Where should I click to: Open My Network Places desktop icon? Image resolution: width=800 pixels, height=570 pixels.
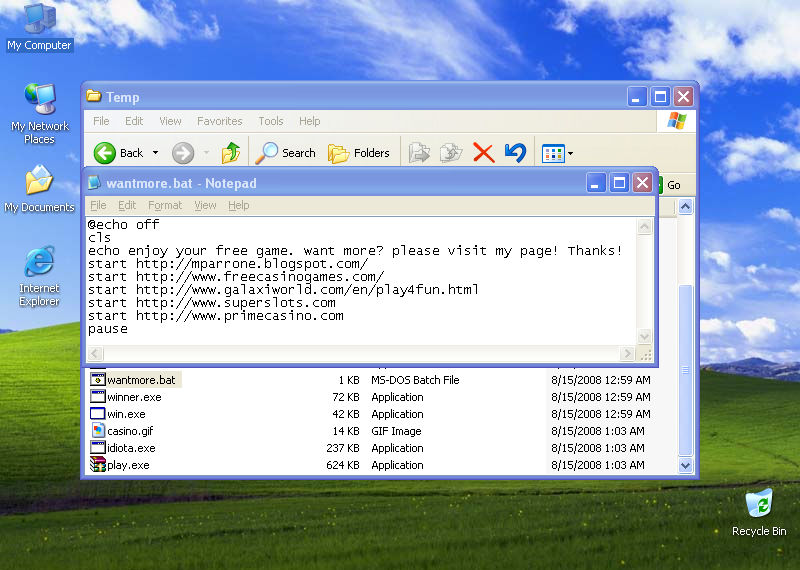point(40,113)
